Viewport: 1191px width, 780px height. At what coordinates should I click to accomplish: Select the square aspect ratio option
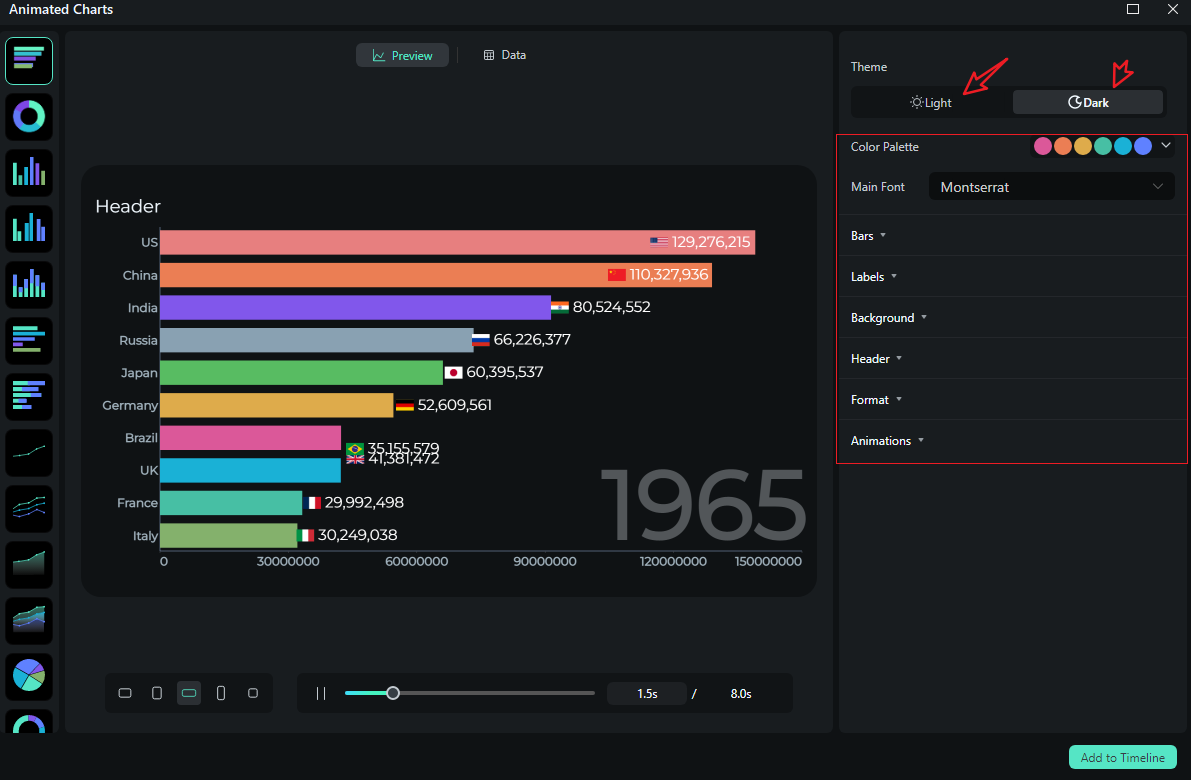click(x=253, y=692)
